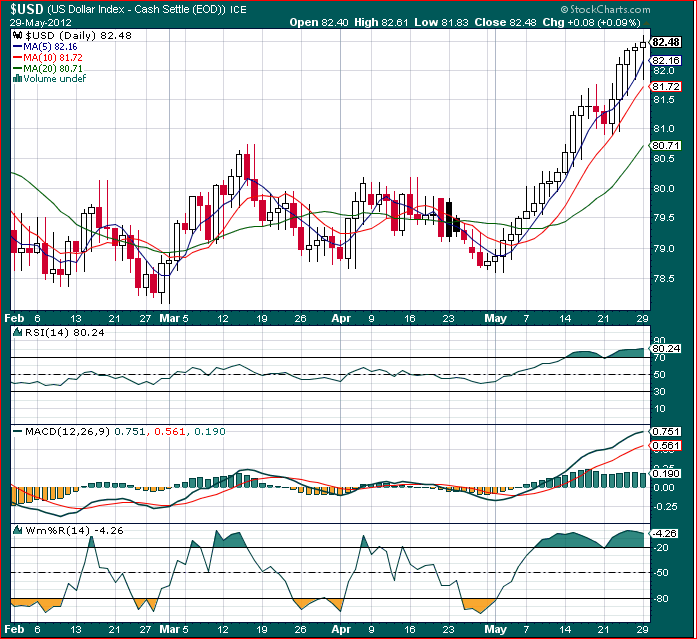The image size is (697, 639).
Task: Click the RSI 30 oversold level label
Action: point(660,391)
